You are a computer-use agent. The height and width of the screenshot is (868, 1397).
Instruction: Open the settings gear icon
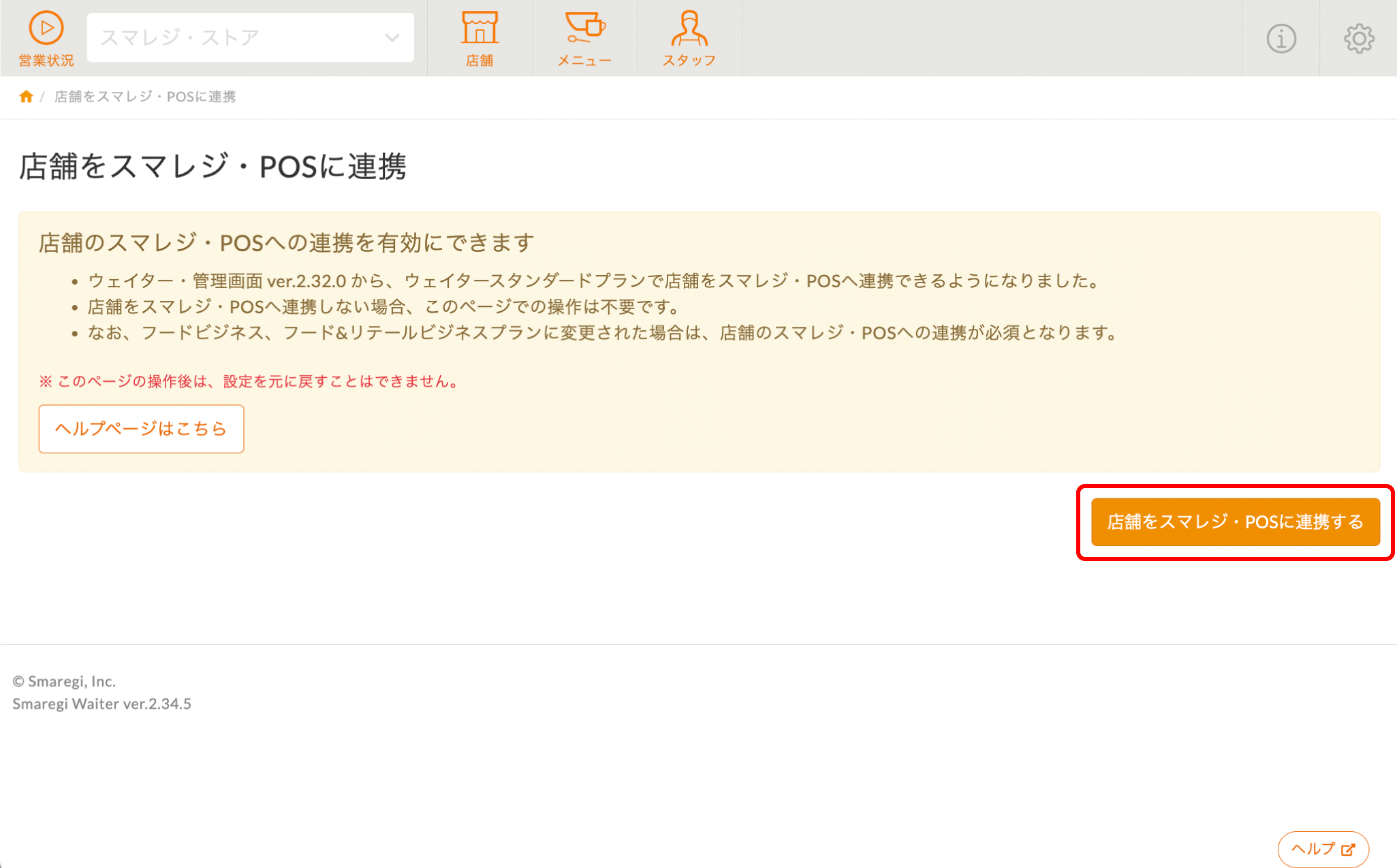coord(1359,38)
